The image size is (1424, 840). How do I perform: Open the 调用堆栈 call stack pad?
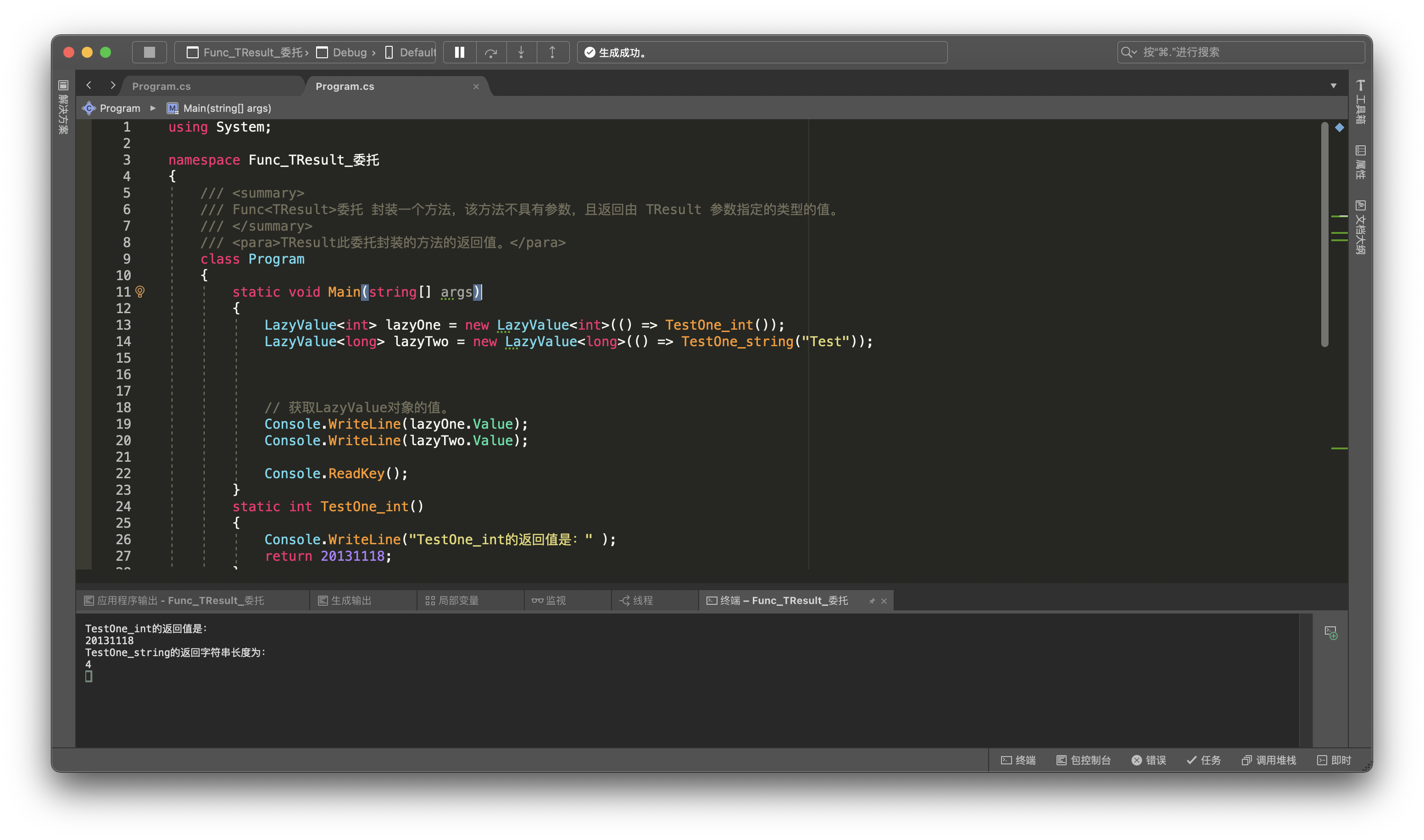[1269, 760]
